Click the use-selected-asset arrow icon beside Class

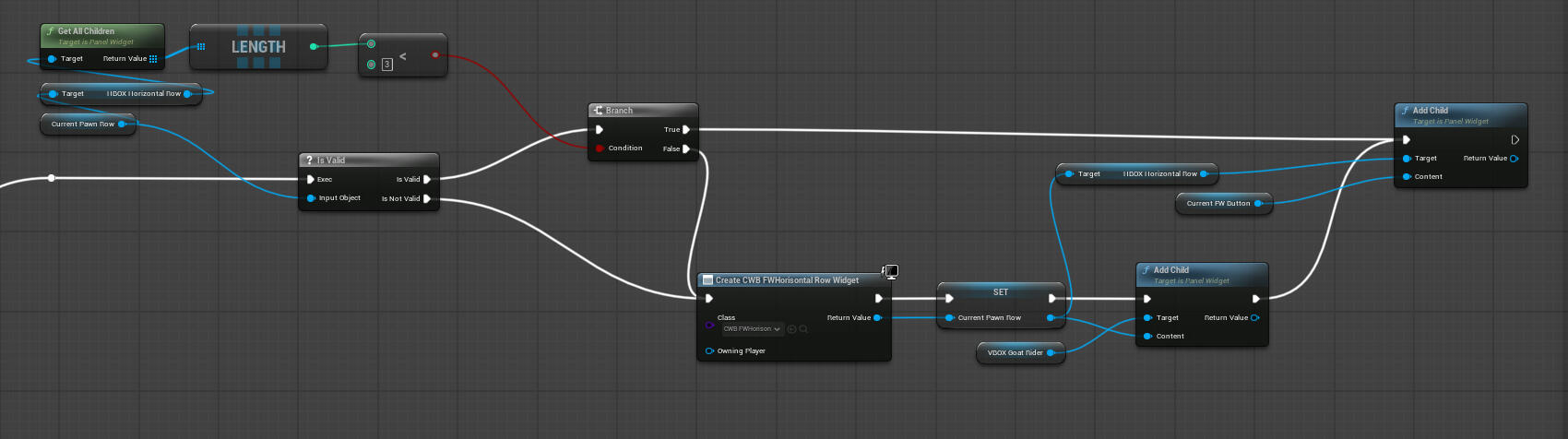(x=792, y=329)
